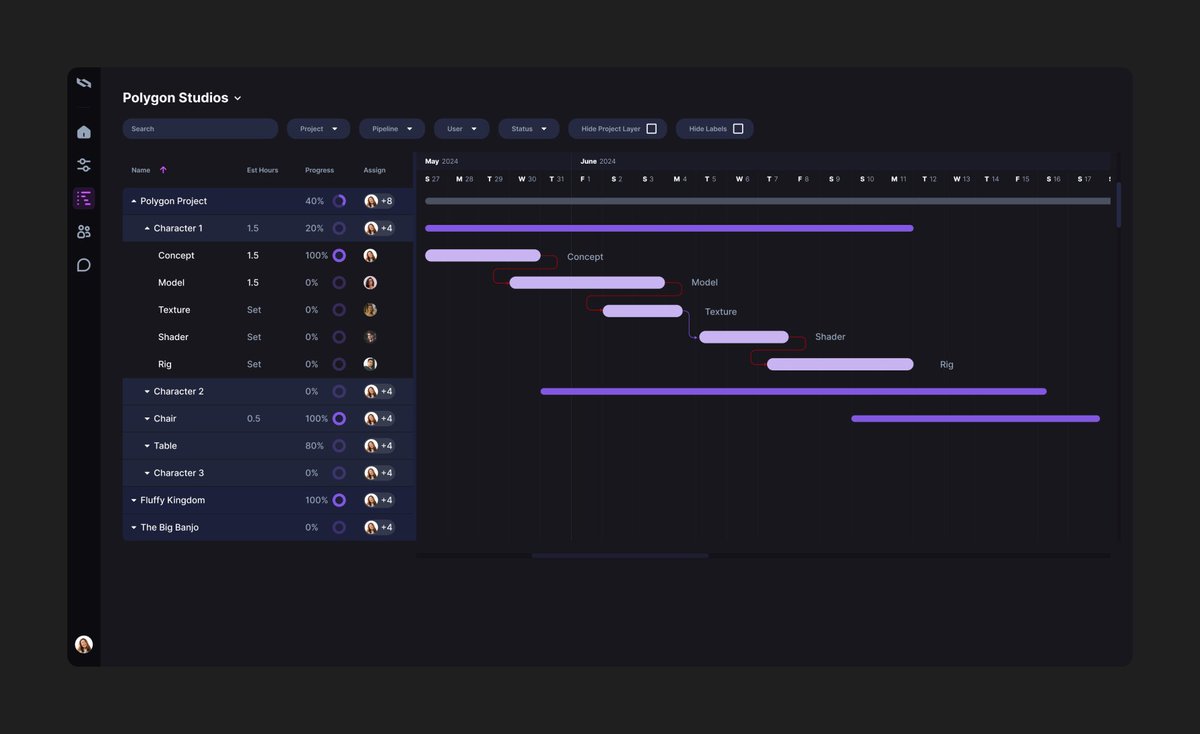Image resolution: width=1200 pixels, height=734 pixels.
Task: Click the Shader row assignee avatar
Action: coord(370,337)
